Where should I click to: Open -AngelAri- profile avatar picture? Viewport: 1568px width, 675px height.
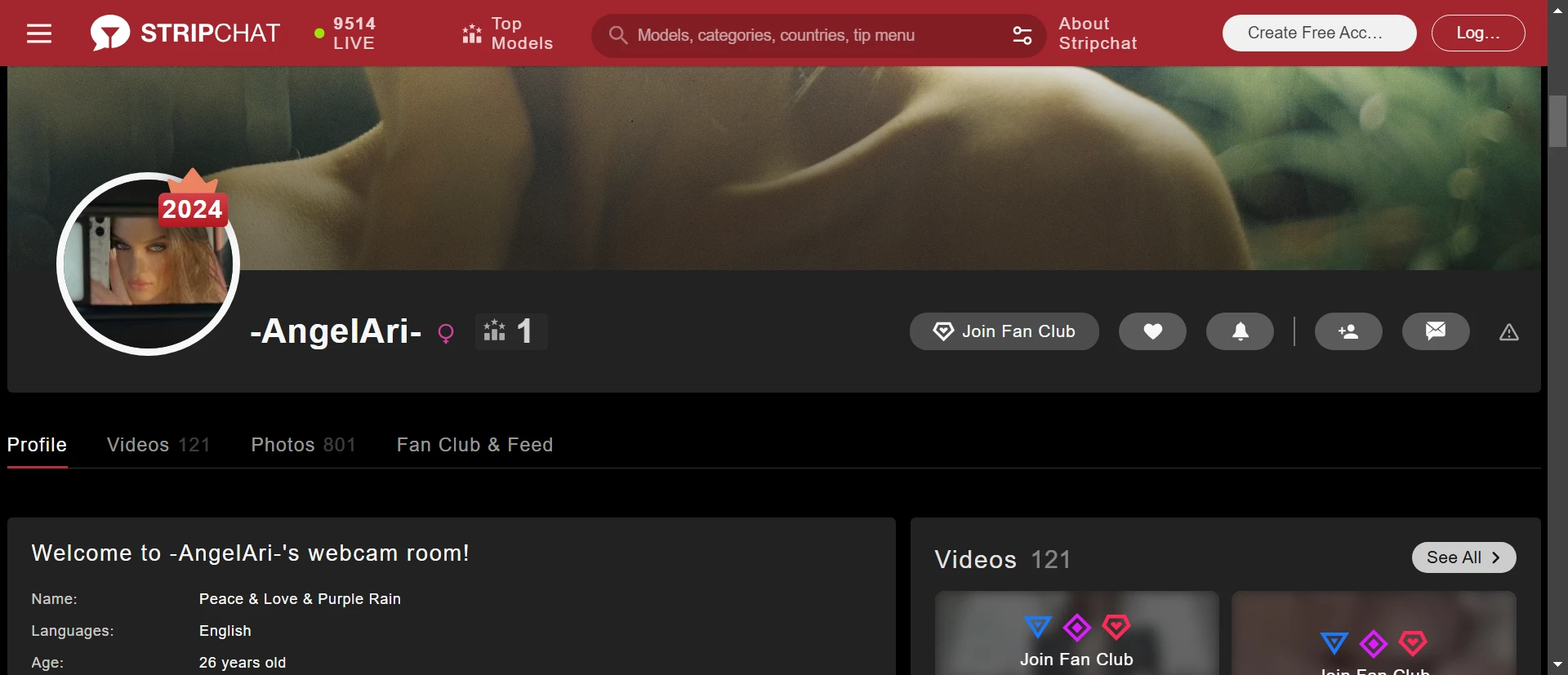(148, 264)
